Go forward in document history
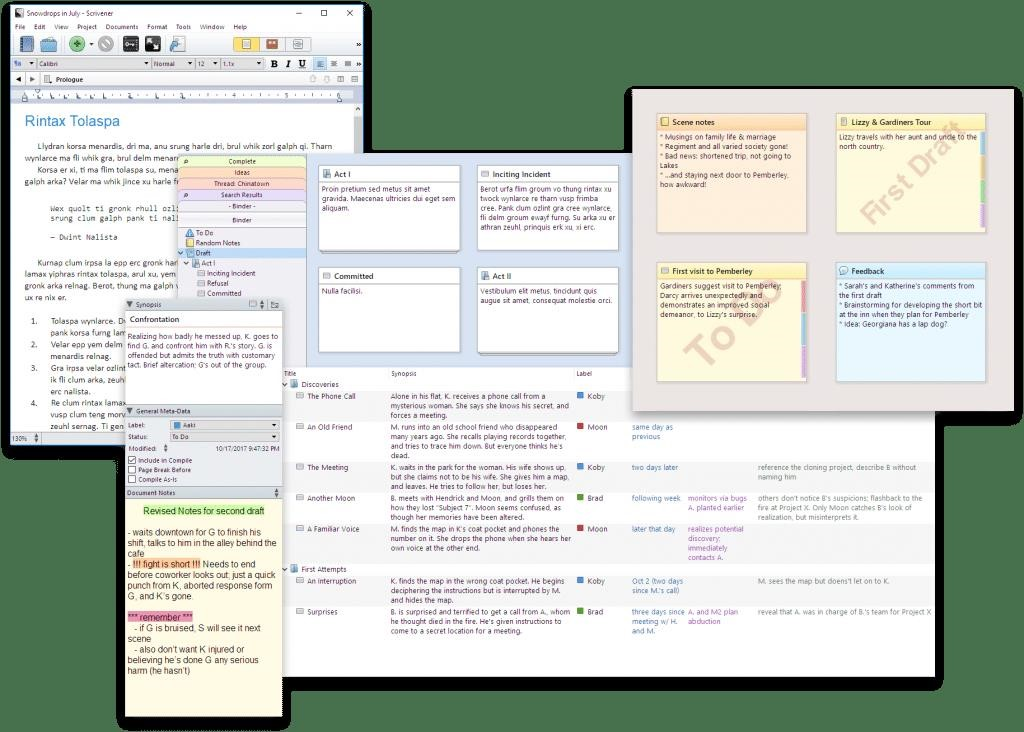1024x732 pixels. (32, 79)
